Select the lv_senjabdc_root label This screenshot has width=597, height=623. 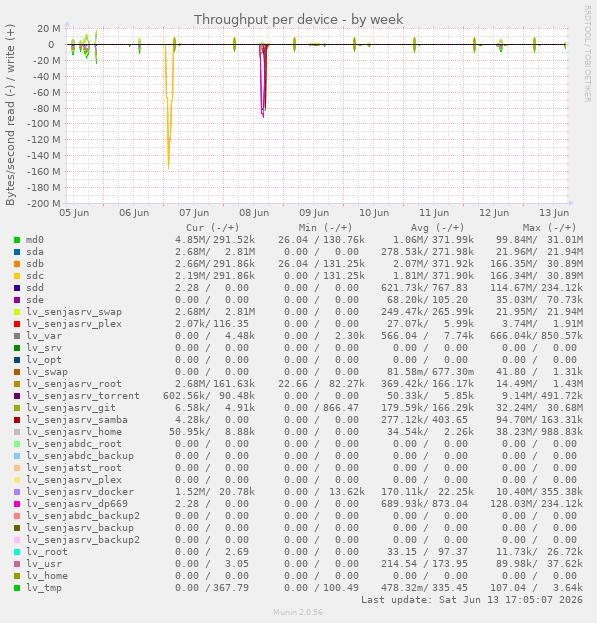(x=74, y=444)
